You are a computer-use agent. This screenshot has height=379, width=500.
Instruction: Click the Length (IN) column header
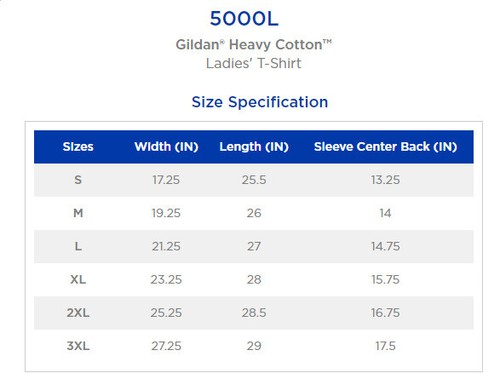tap(254, 147)
